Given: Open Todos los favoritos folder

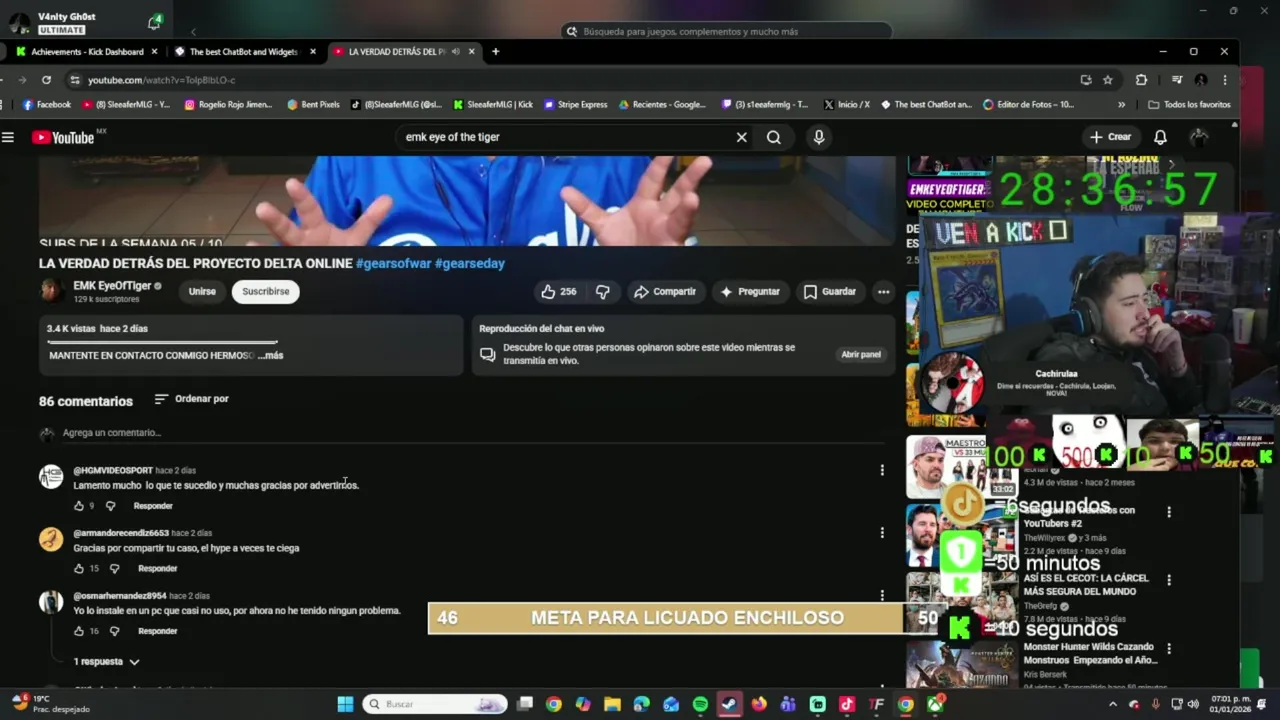Looking at the screenshot, I should tap(1189, 104).
